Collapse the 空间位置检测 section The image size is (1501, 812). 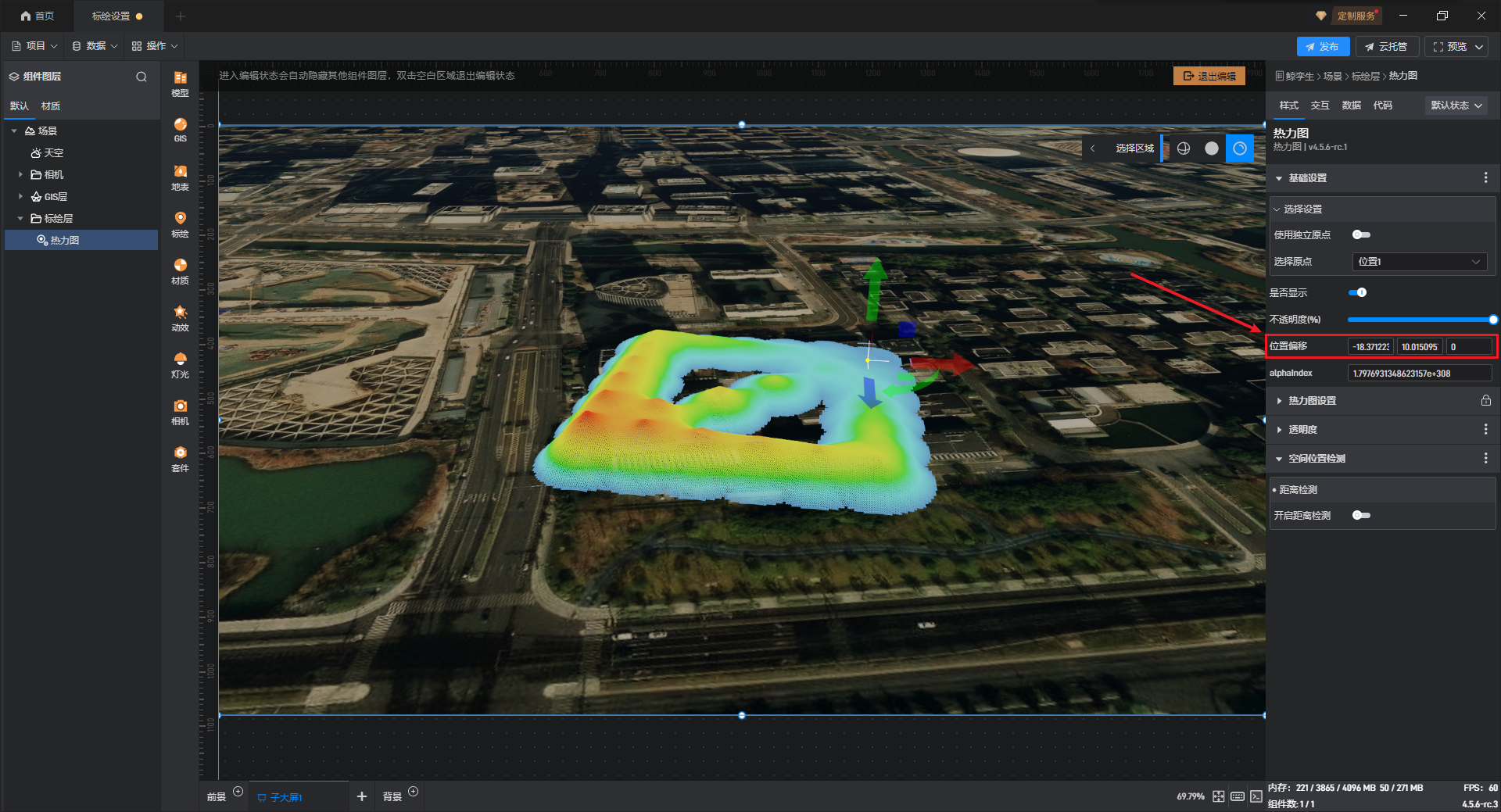click(x=1279, y=459)
